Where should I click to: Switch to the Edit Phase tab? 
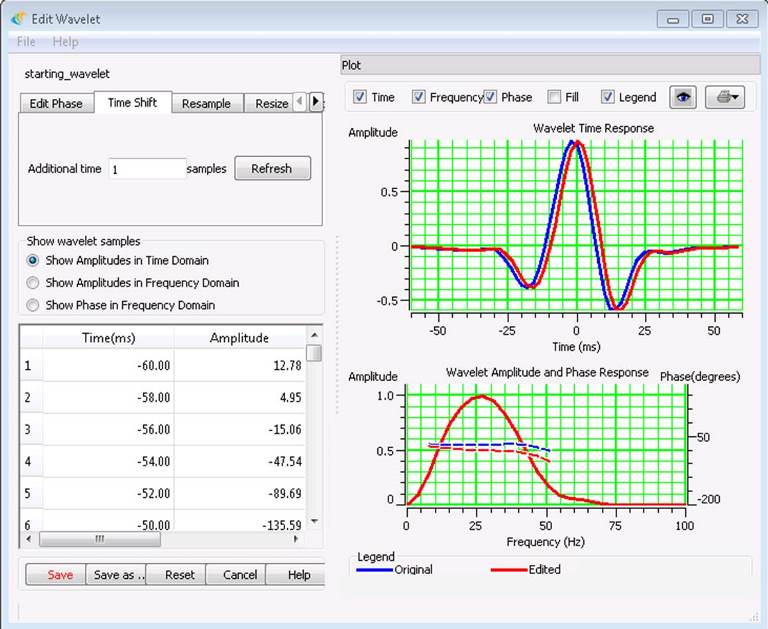click(56, 103)
